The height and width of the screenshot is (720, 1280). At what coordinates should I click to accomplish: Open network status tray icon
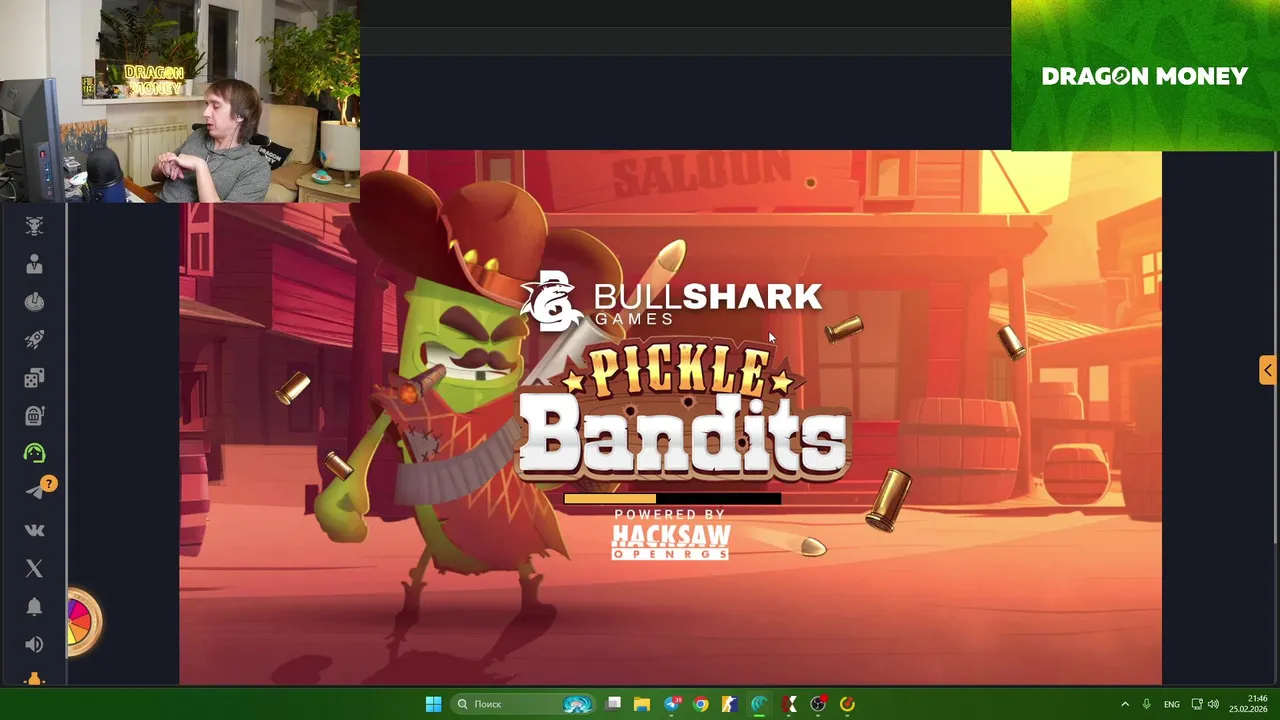[1197, 704]
